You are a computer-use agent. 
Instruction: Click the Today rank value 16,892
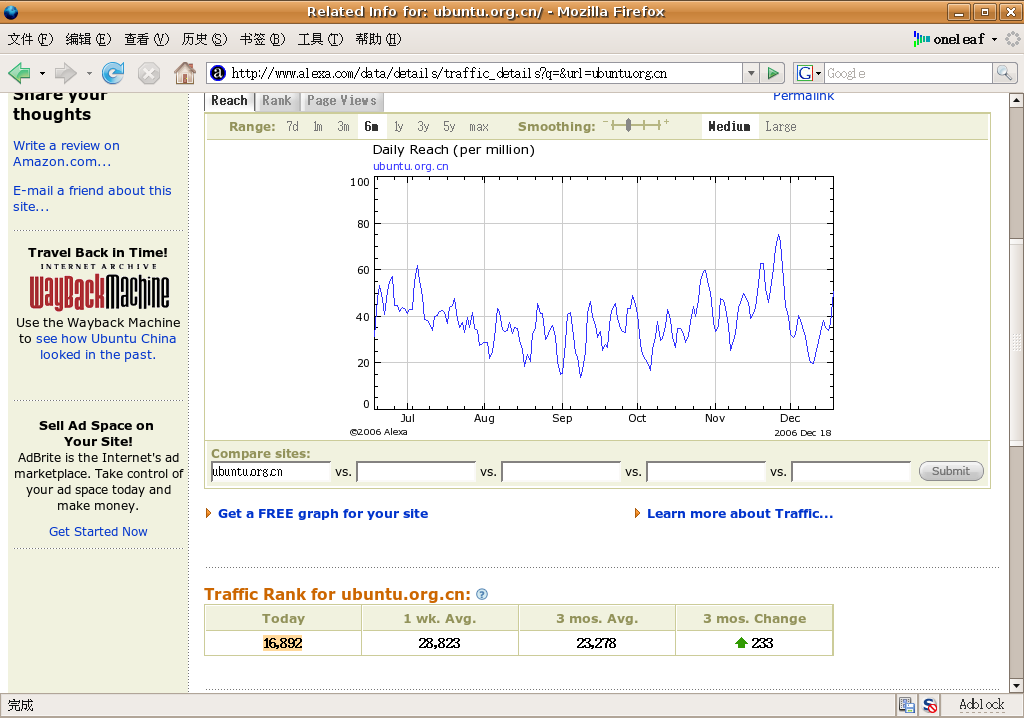coord(283,644)
